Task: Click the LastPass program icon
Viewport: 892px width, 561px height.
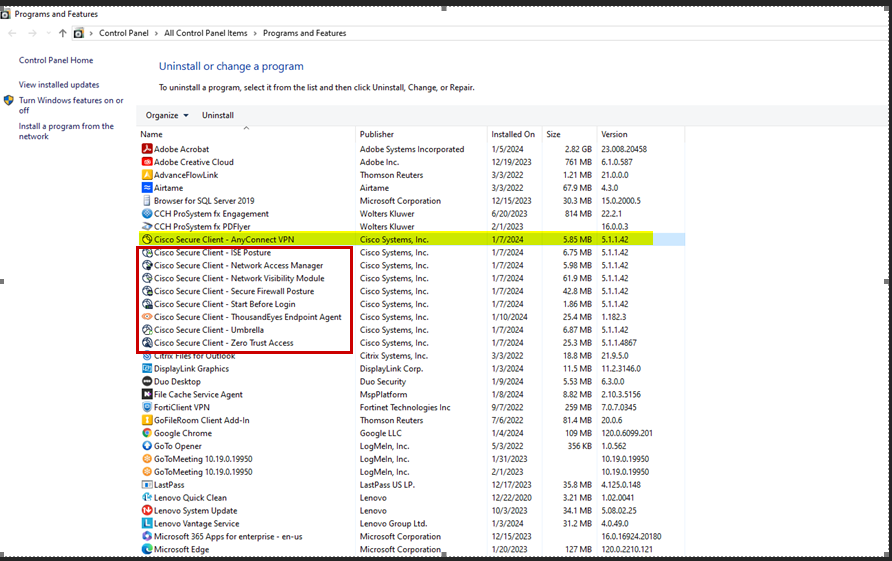Action: [x=147, y=485]
